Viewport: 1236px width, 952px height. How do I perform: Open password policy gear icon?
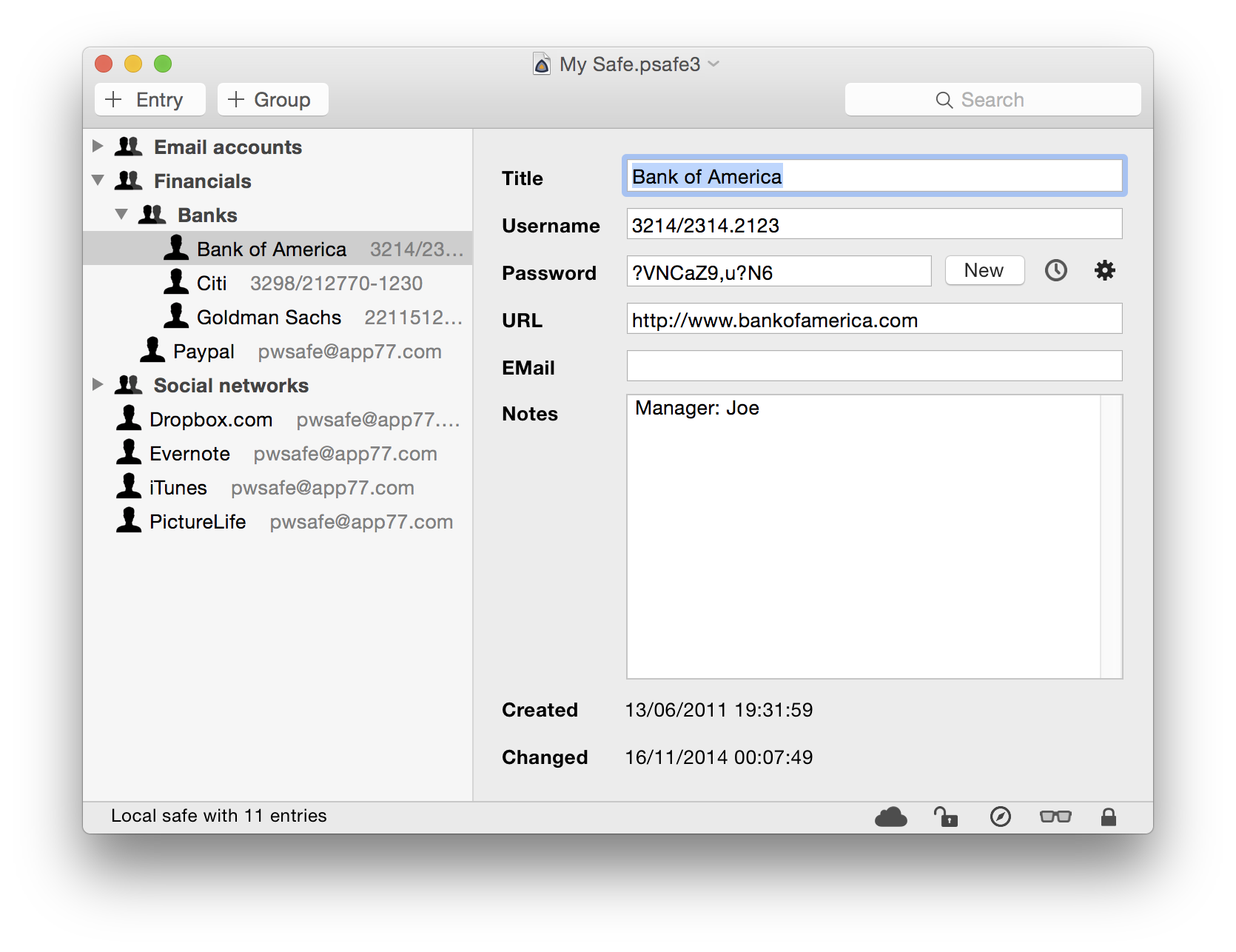coord(1104,271)
